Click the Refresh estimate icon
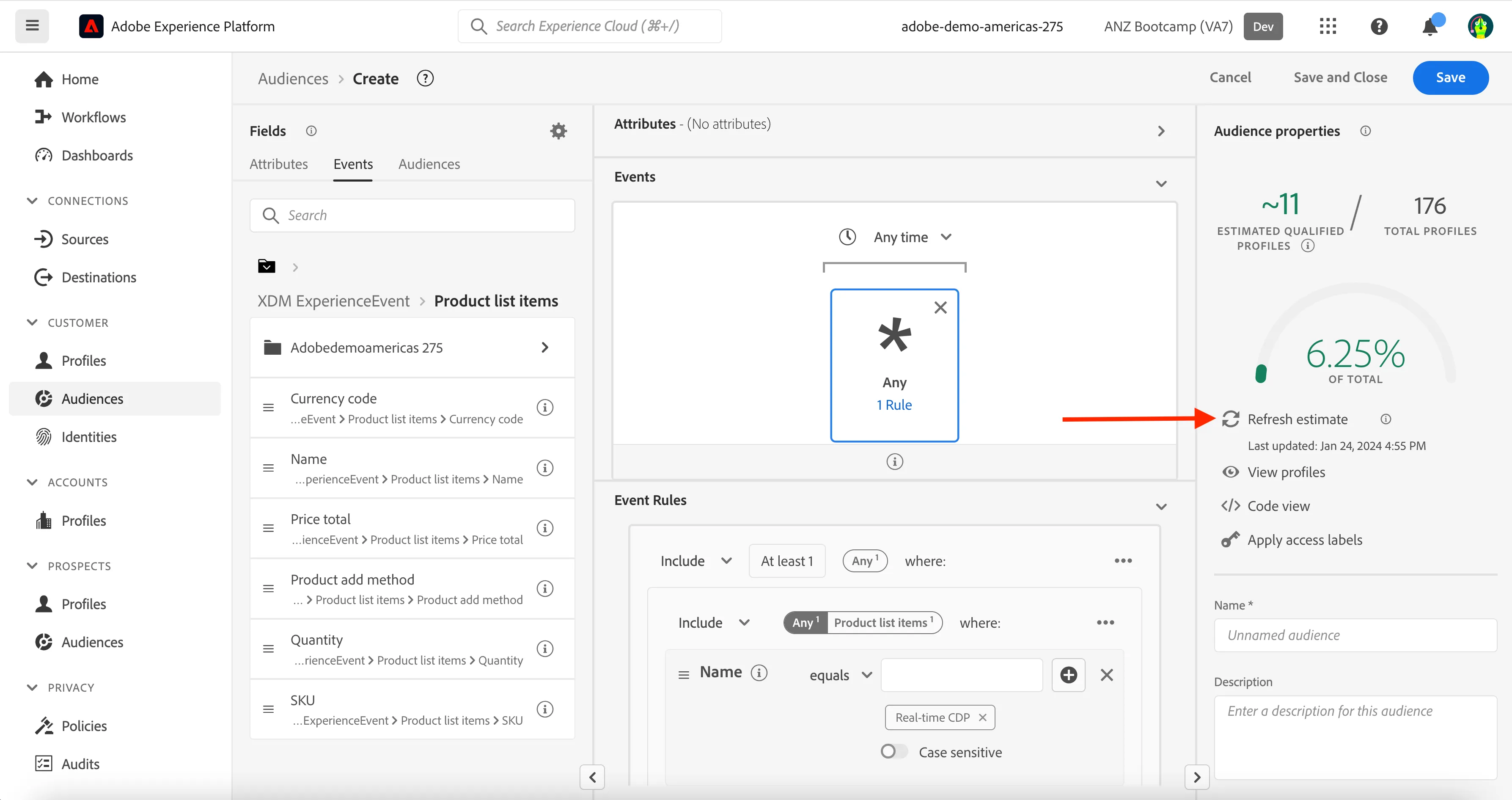Viewport: 1512px width, 800px height. point(1230,419)
